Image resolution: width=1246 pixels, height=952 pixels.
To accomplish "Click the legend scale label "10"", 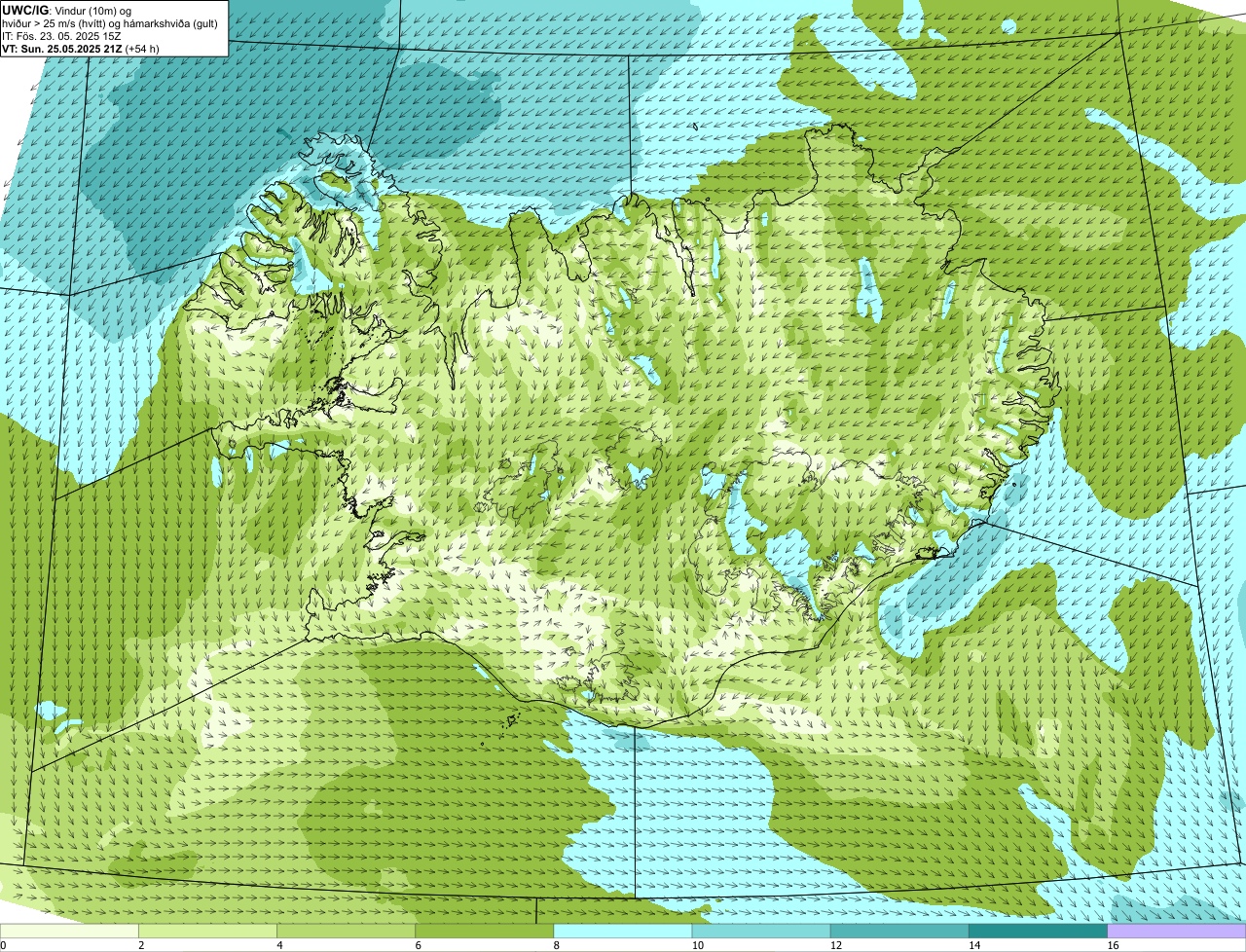I will 697,945.
